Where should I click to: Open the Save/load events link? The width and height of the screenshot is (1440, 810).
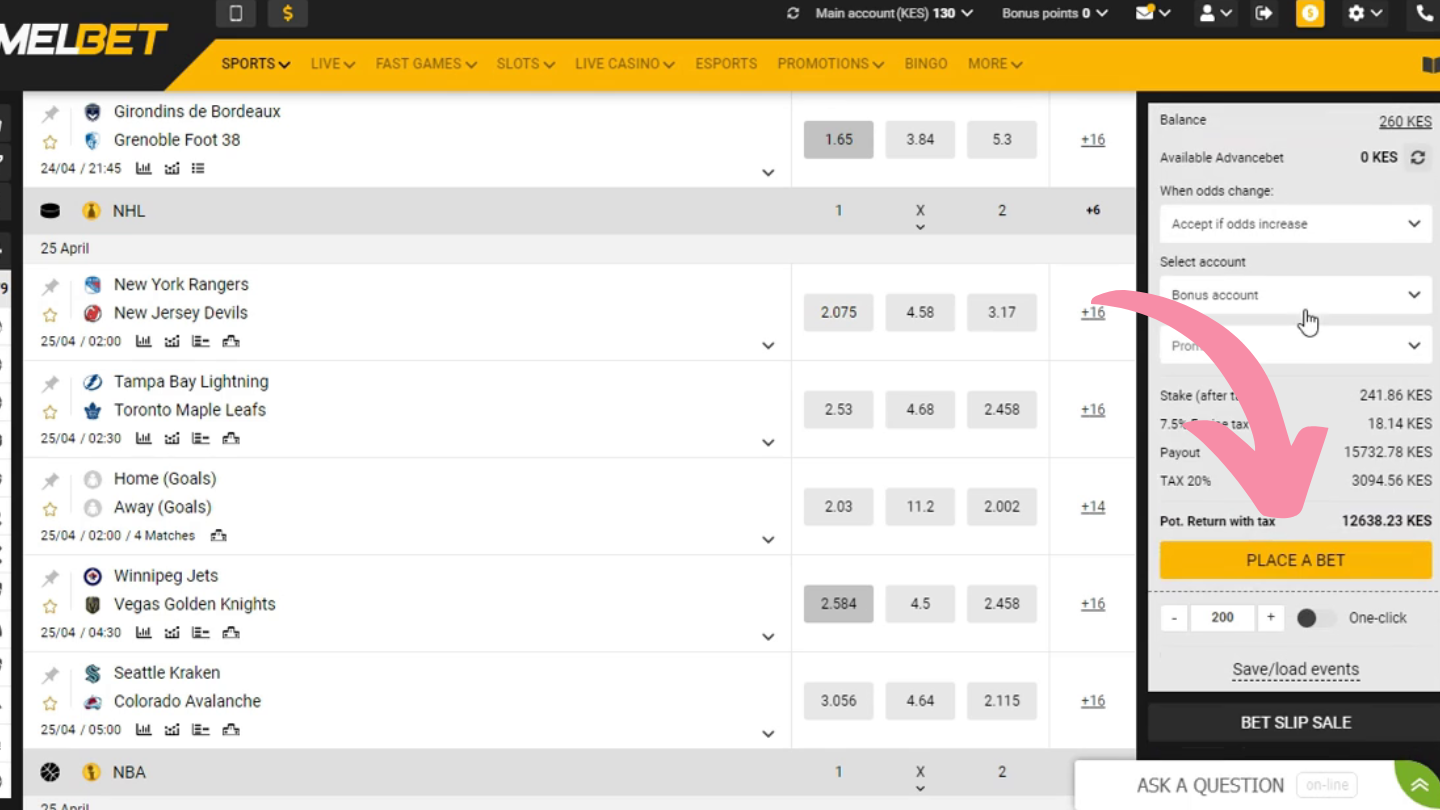point(1296,669)
